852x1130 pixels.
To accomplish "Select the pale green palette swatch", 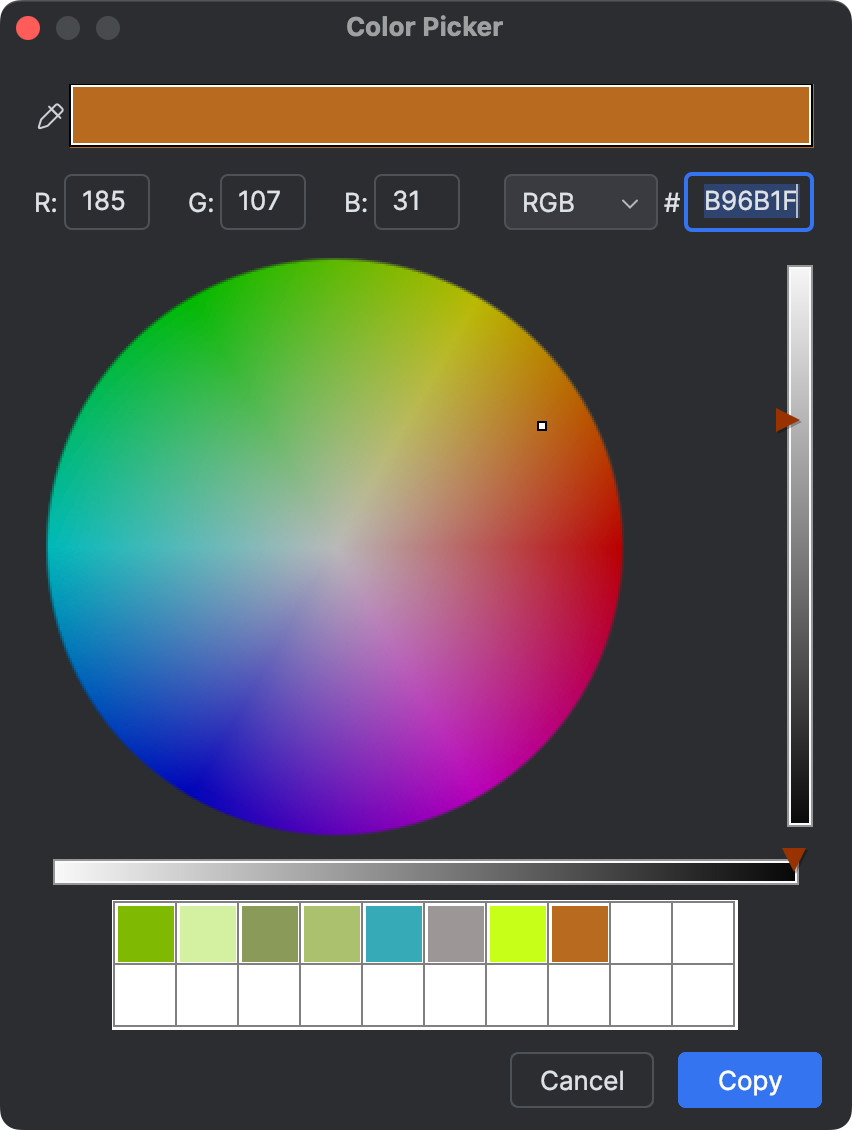I will pyautogui.click(x=206, y=932).
